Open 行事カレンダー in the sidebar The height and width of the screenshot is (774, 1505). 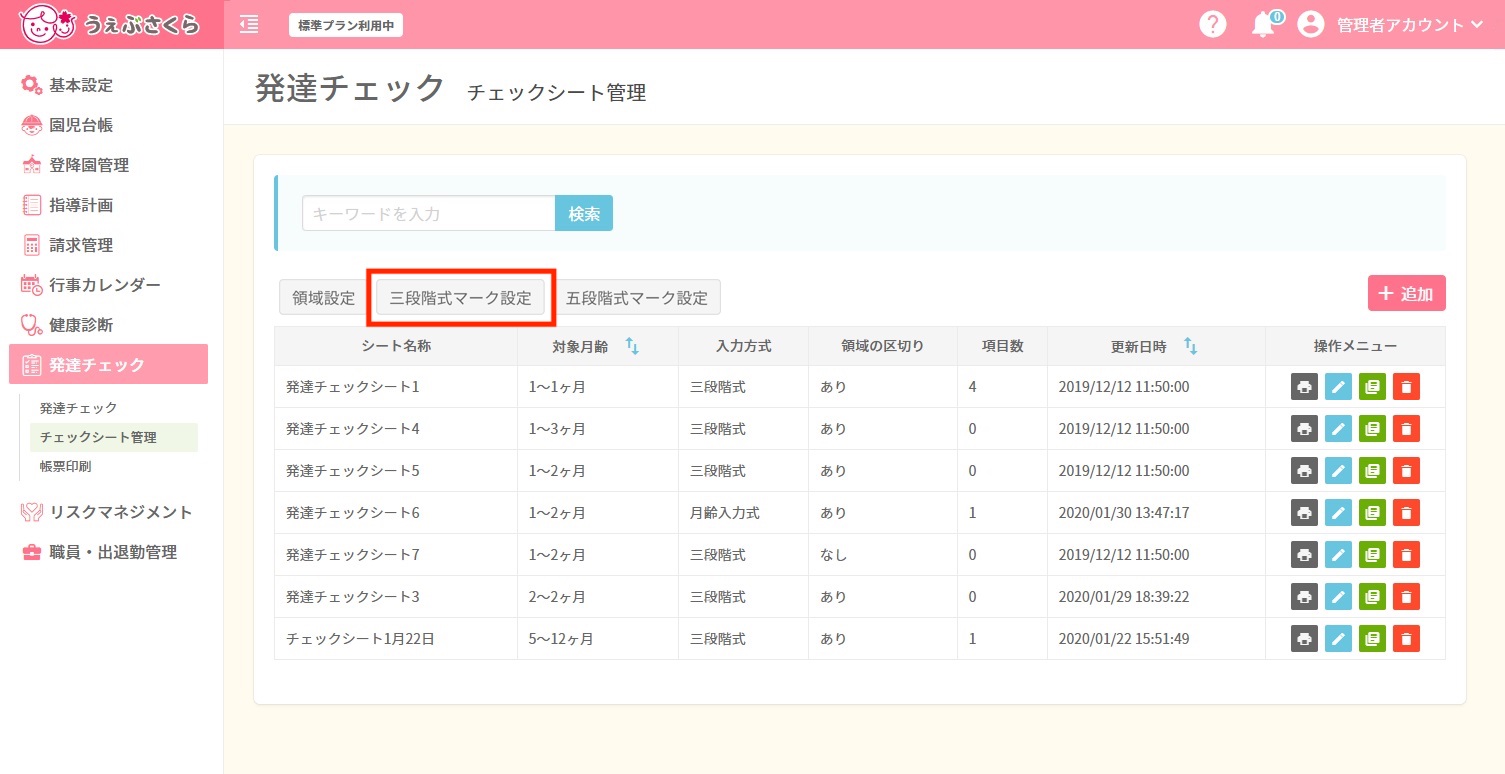(x=105, y=285)
